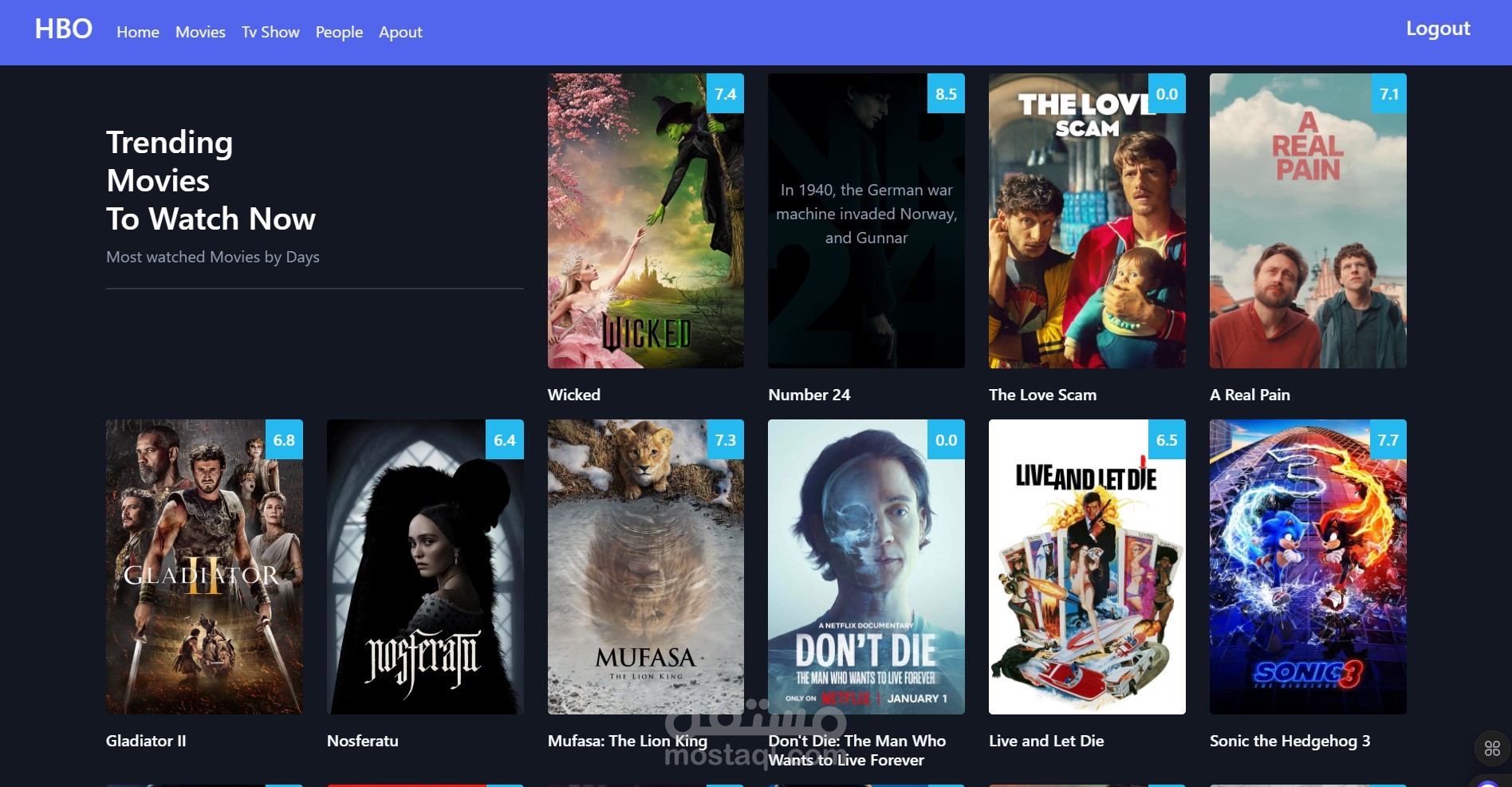This screenshot has height=787, width=1512.
Task: Go to the Movies page
Action: tap(200, 32)
